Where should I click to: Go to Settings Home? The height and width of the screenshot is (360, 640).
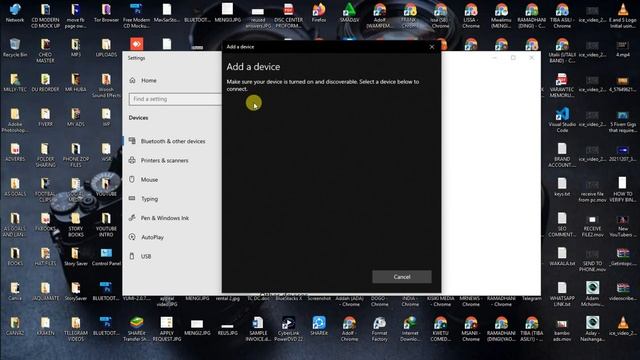[149, 80]
